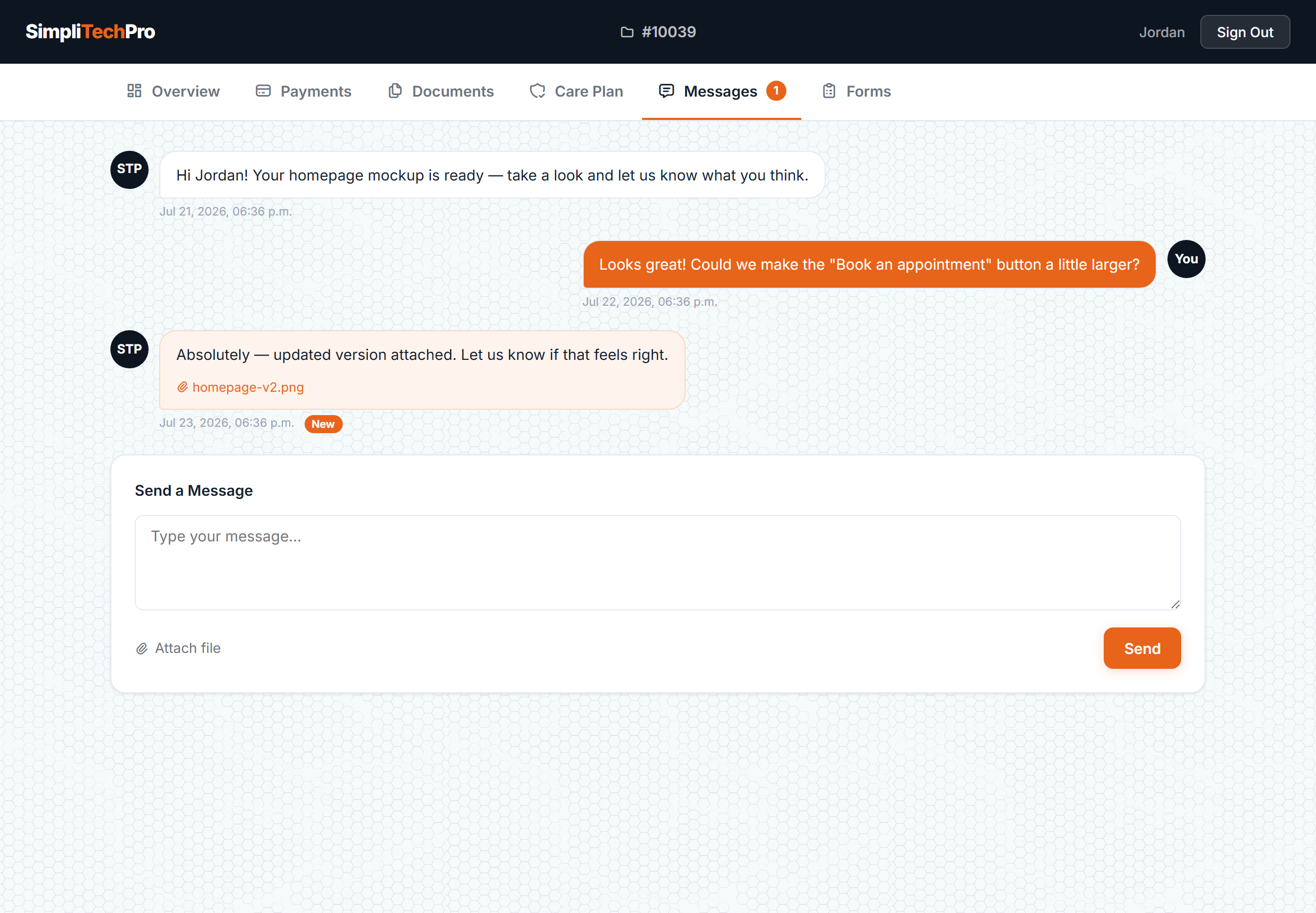The image size is (1316, 913).
Task: Click the Documents copy icon
Action: tap(395, 91)
